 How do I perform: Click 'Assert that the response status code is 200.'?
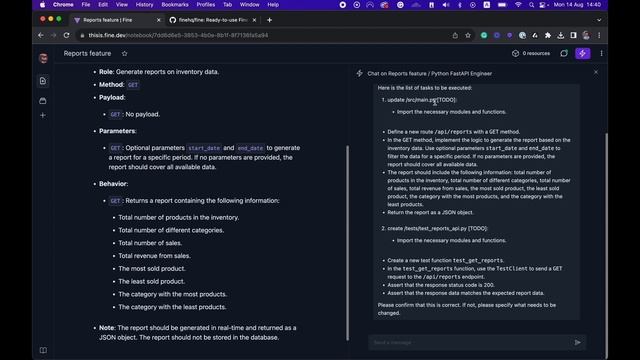point(441,285)
